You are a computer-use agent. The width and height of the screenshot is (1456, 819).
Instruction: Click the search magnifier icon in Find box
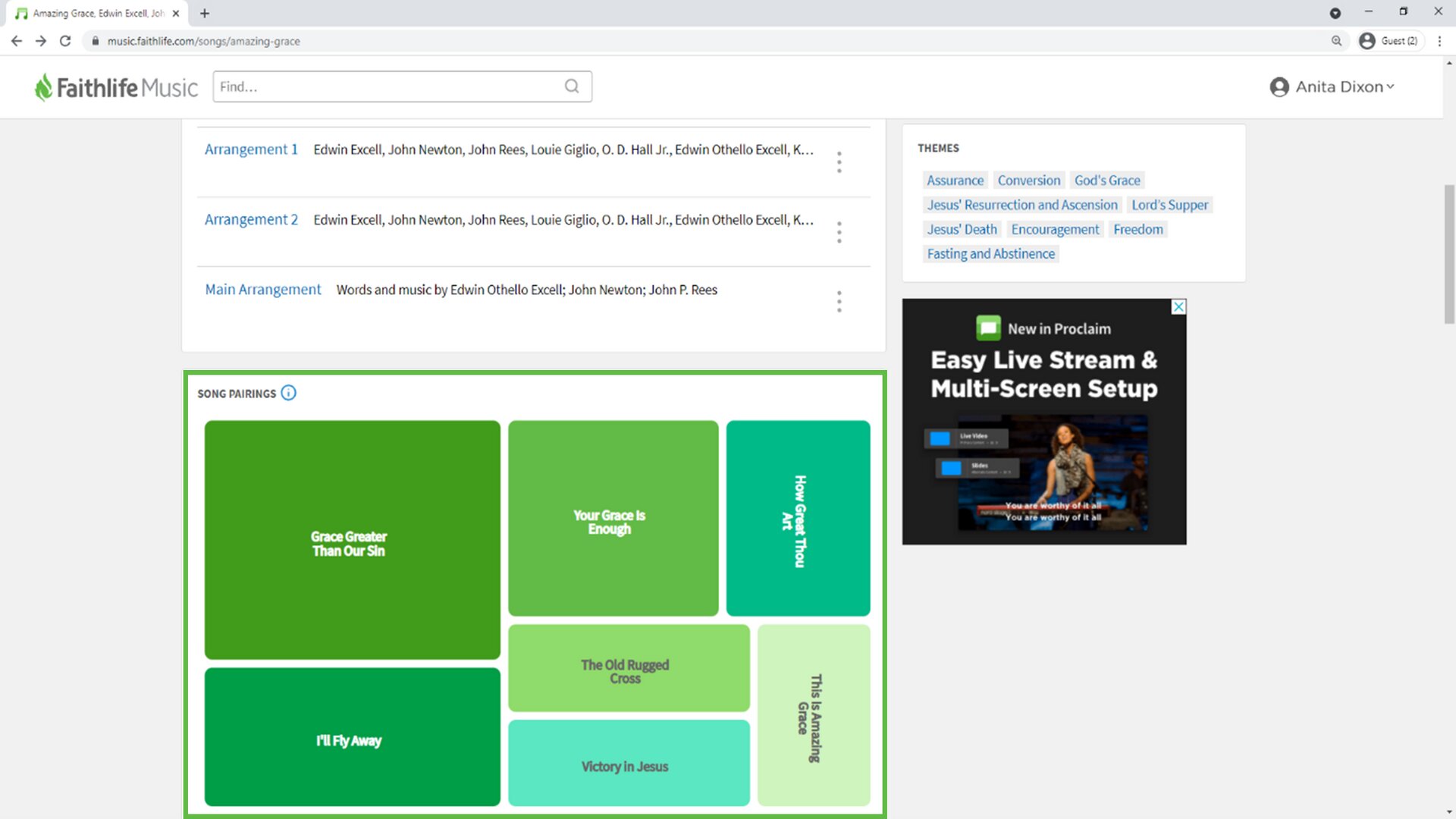pyautogui.click(x=572, y=86)
